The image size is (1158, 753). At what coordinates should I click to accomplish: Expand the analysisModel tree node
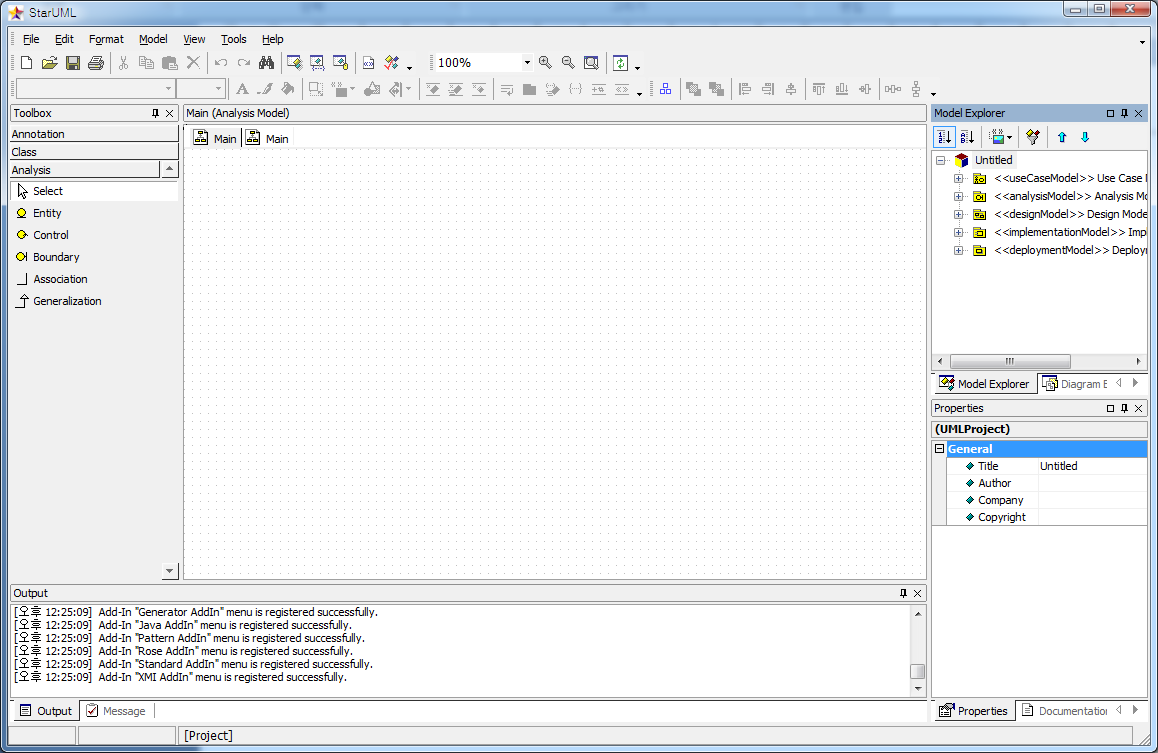click(958, 196)
